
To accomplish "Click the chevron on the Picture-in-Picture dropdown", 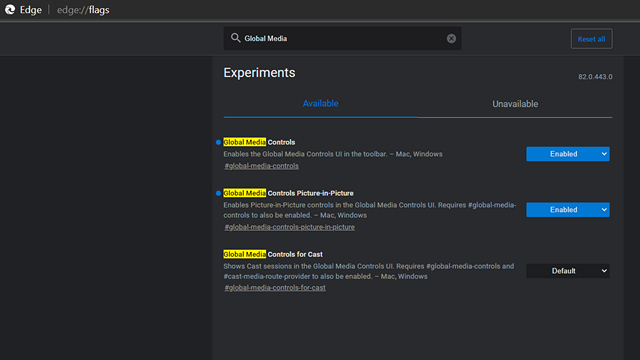I will 604,210.
